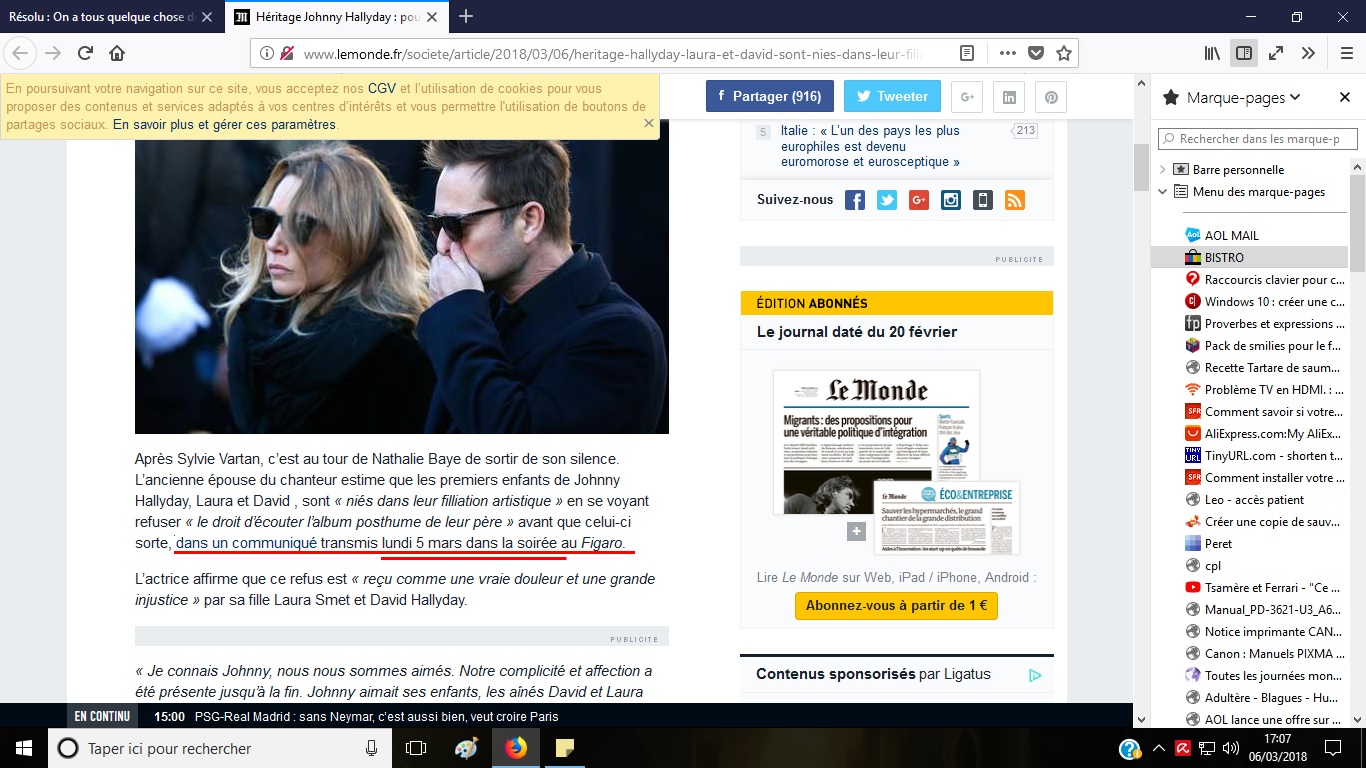Share article on Google Plus

point(967,97)
